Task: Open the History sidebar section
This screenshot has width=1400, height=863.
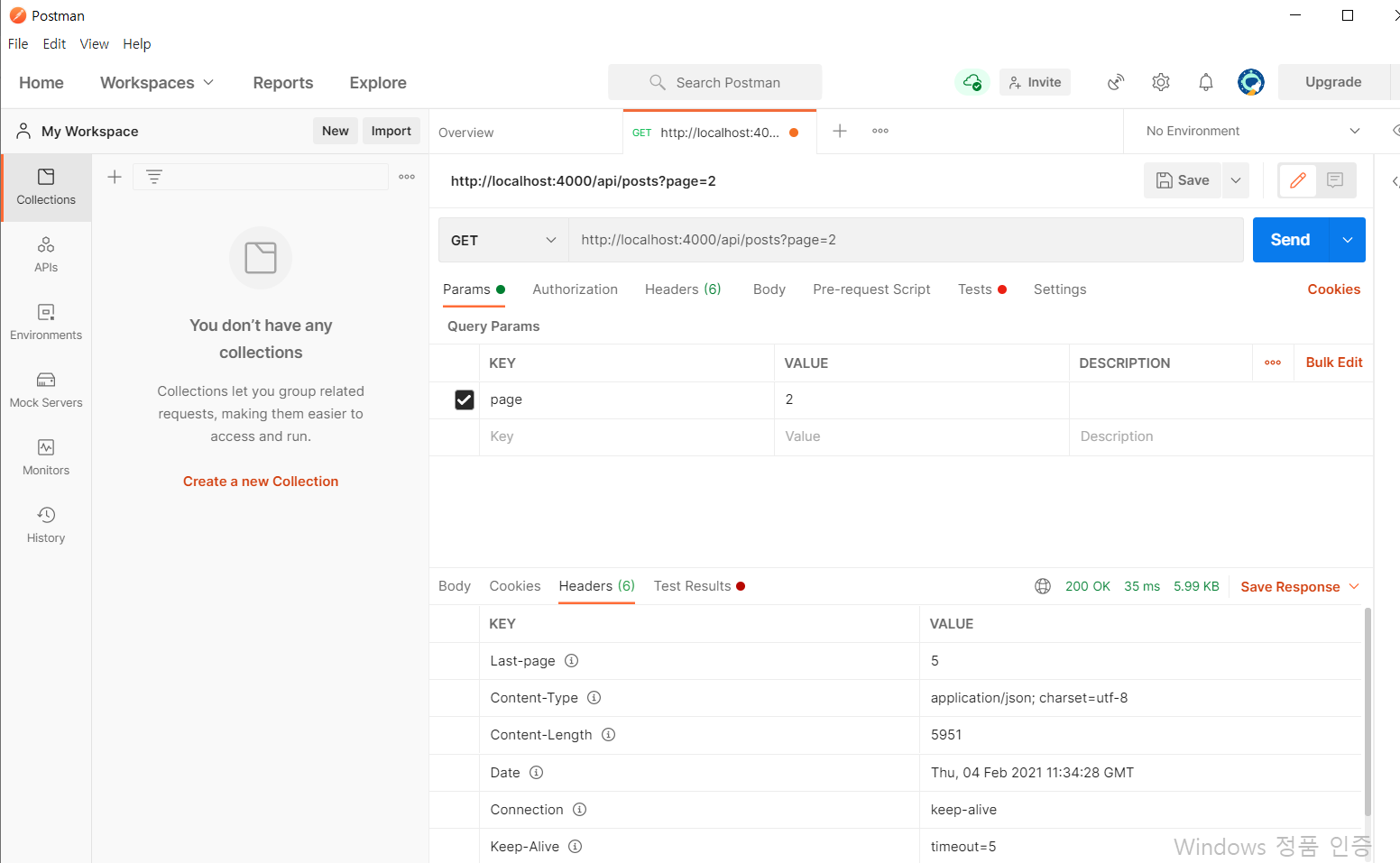Action: pos(46,525)
